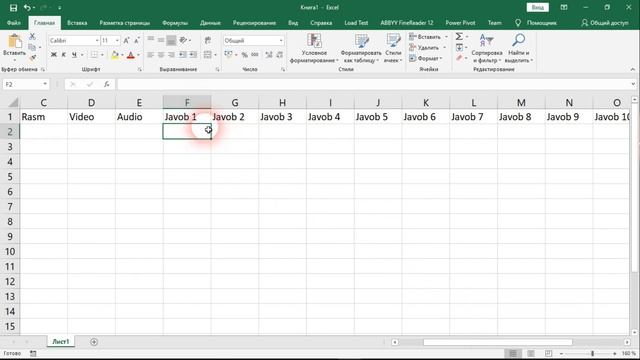The height and width of the screenshot is (360, 640).
Task: Open Format as Table (Форматировать как таблицу)
Action: click(361, 48)
